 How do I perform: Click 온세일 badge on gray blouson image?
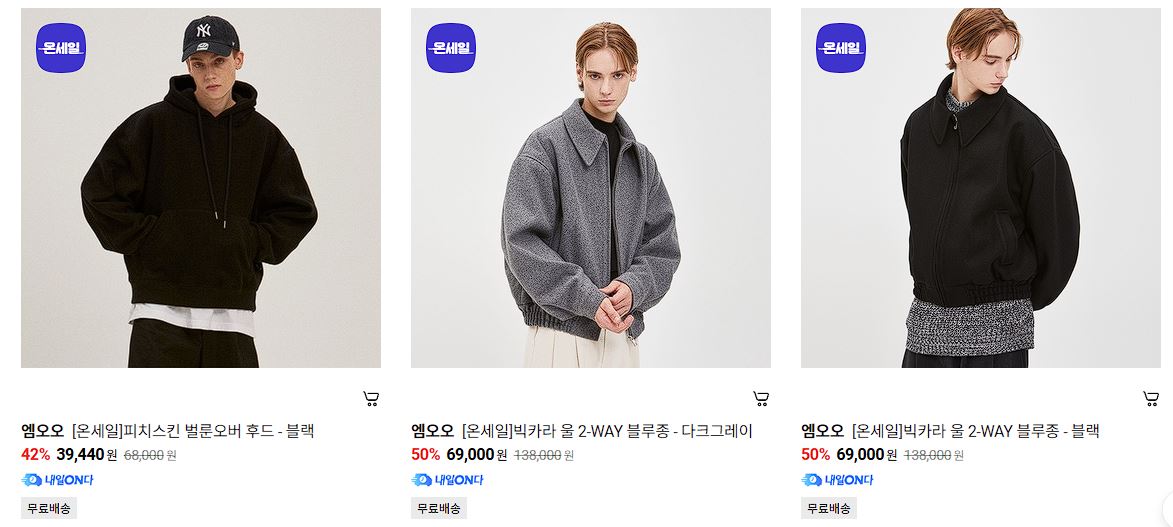click(x=451, y=48)
